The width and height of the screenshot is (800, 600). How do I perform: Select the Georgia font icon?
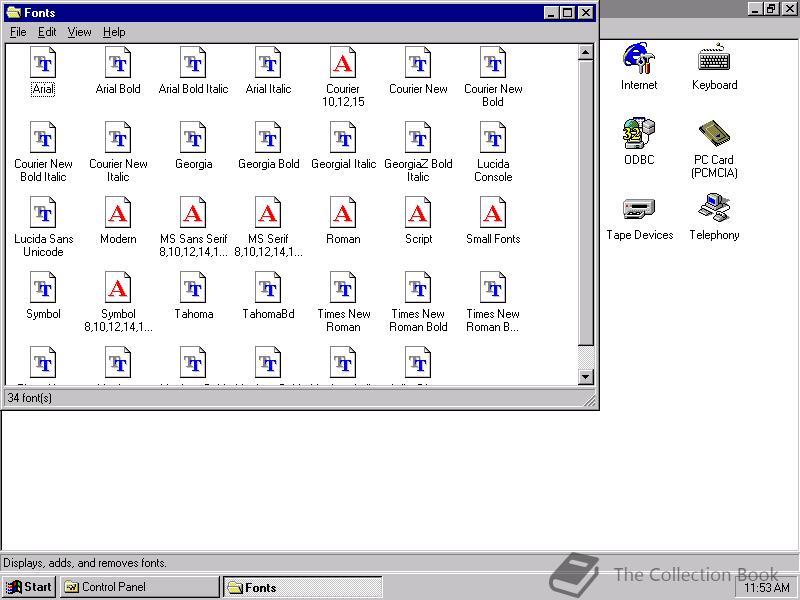(x=193, y=138)
